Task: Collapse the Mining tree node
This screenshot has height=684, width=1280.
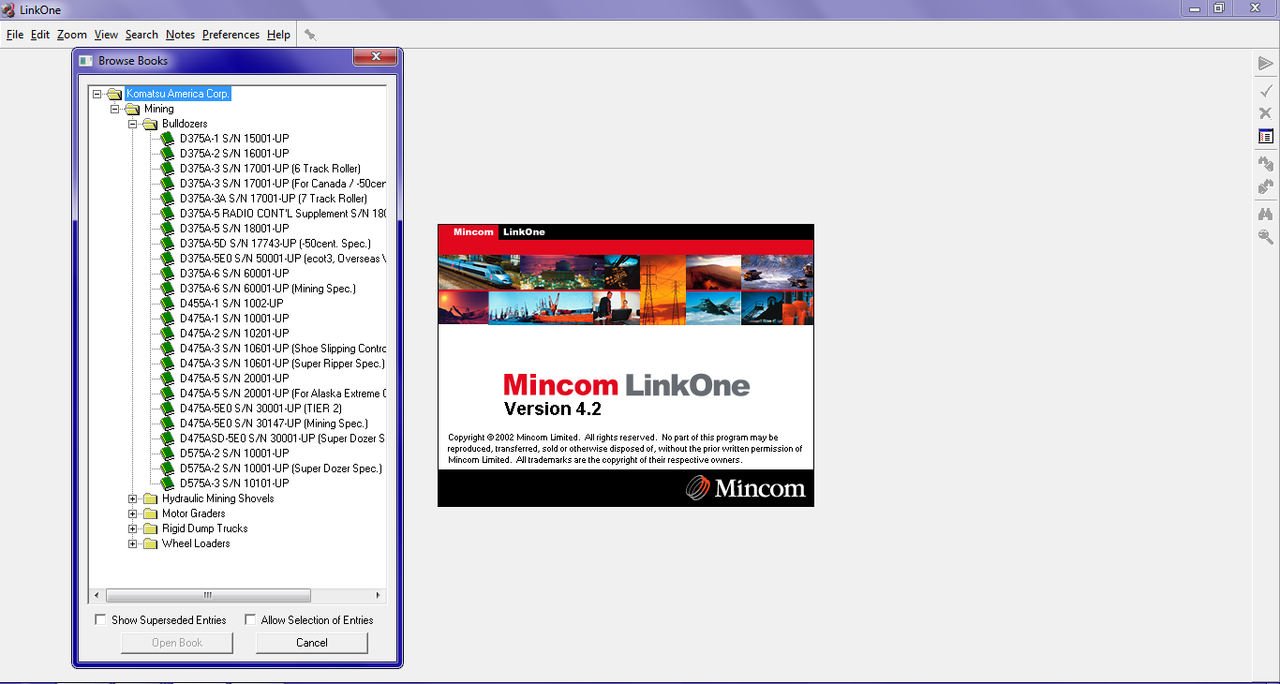Action: tap(115, 109)
